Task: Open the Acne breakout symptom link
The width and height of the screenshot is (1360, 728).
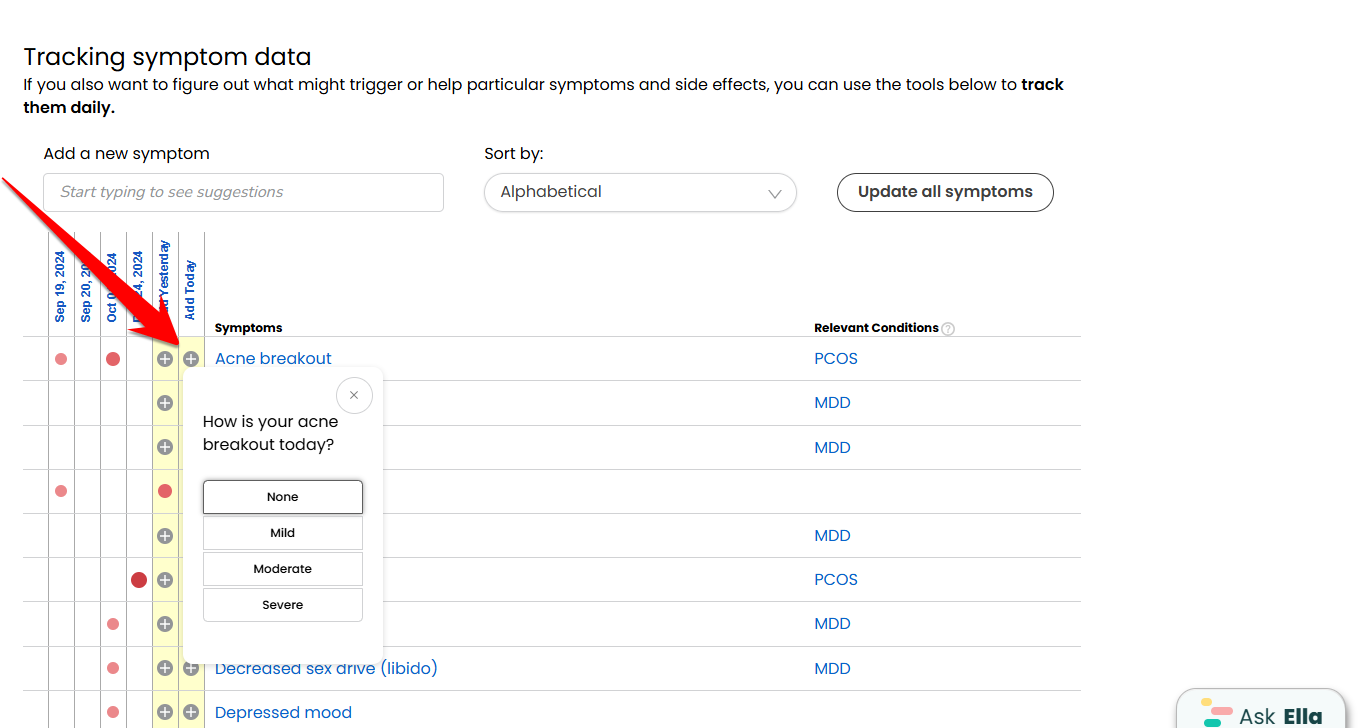Action: [273, 358]
